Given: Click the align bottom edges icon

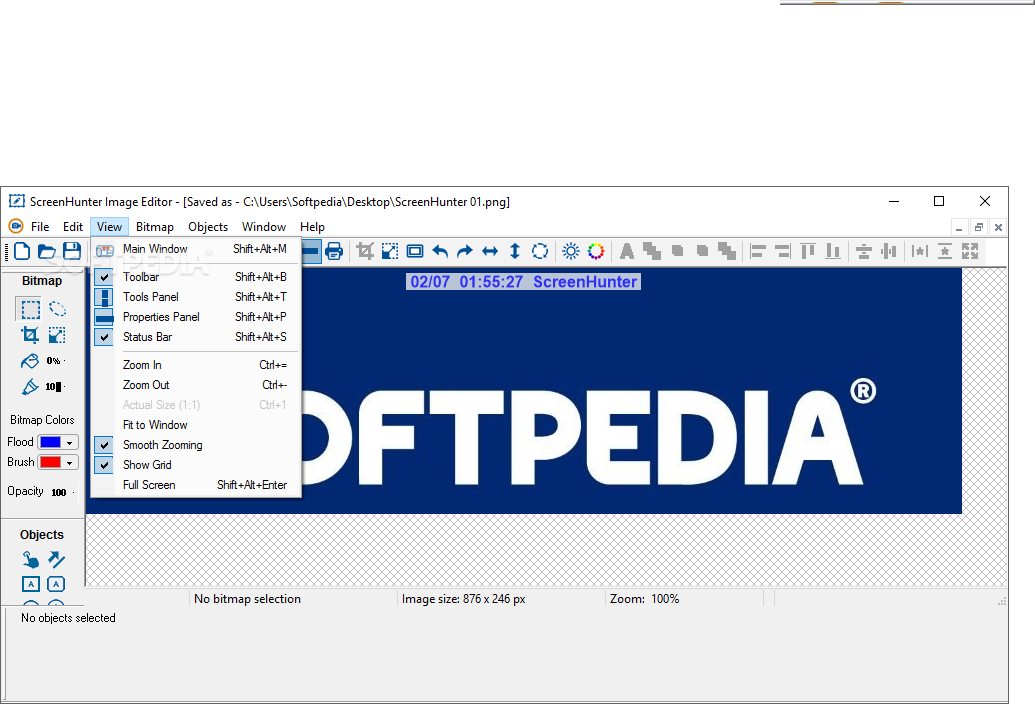Looking at the screenshot, I should point(833,251).
